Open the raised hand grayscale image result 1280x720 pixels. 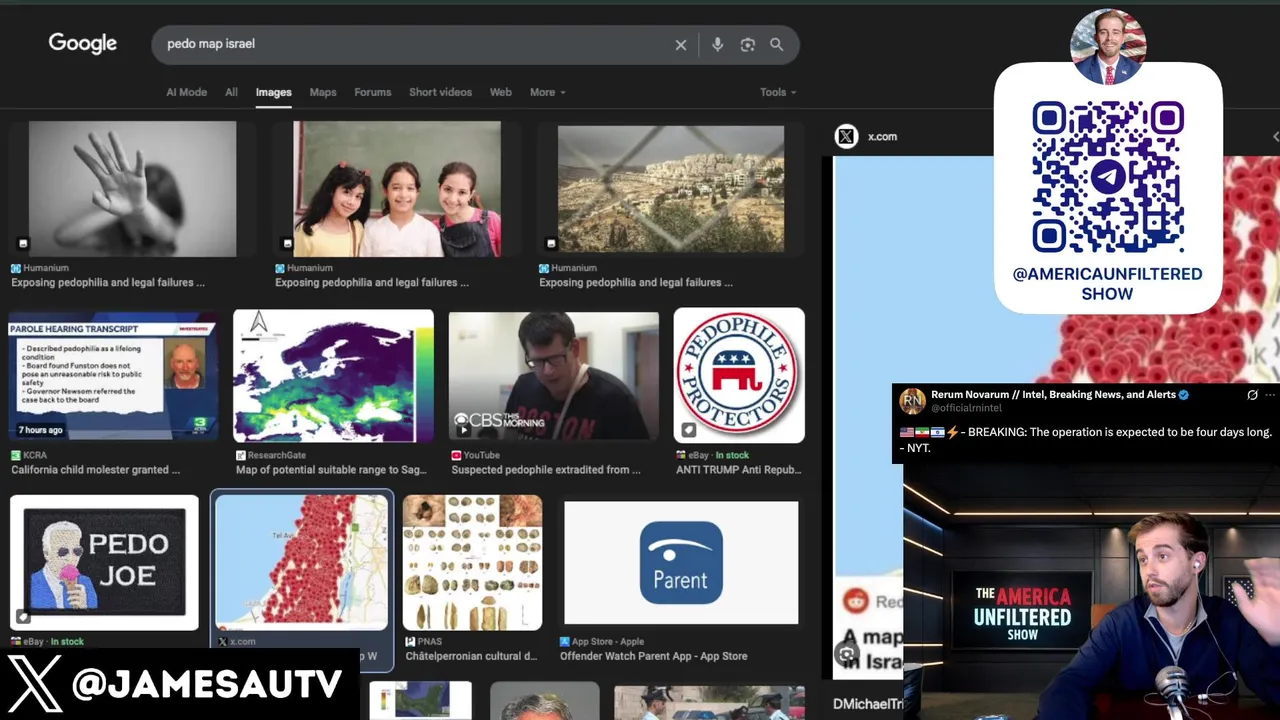click(132, 189)
